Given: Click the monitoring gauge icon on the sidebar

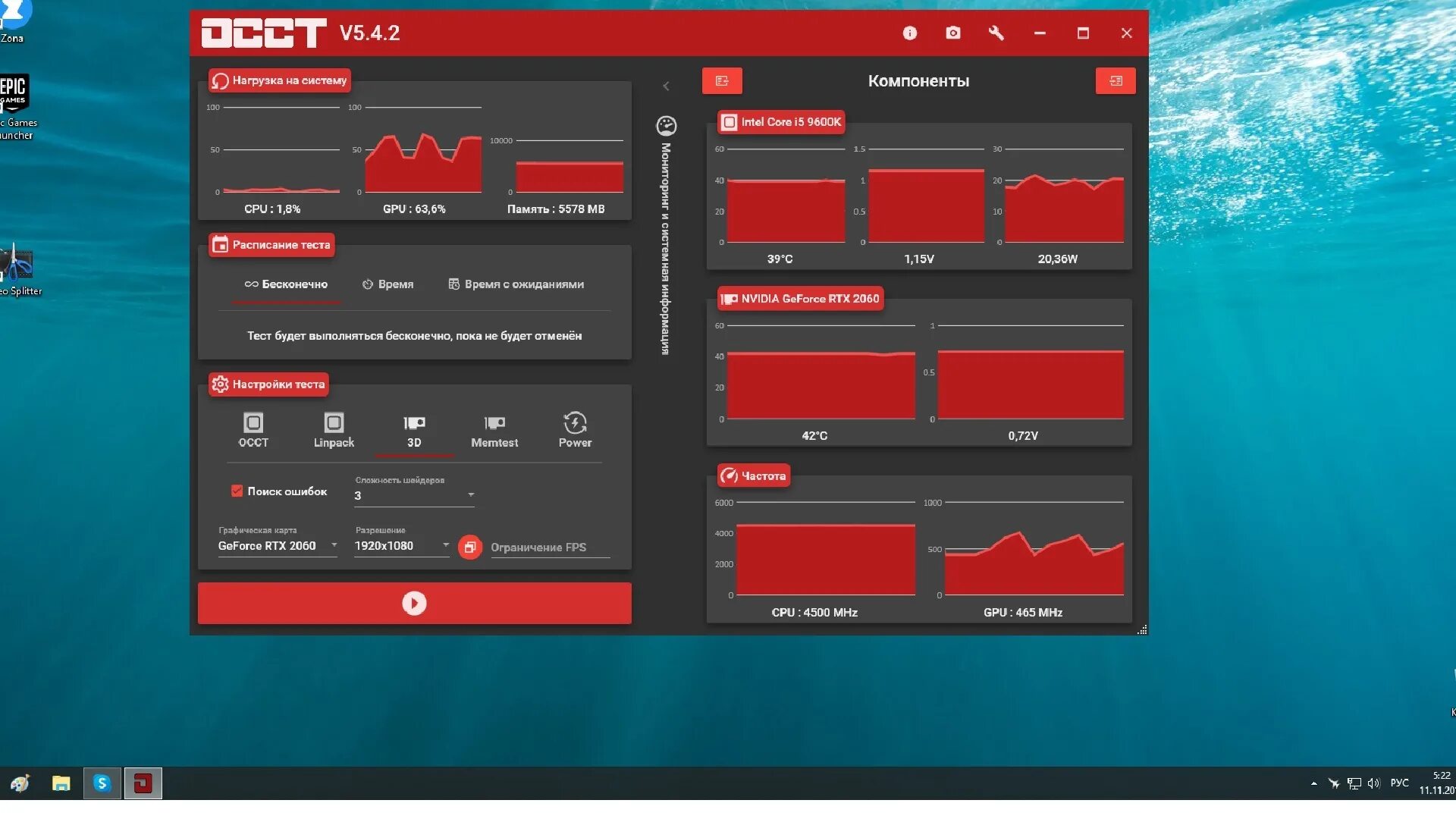Looking at the screenshot, I should [666, 126].
